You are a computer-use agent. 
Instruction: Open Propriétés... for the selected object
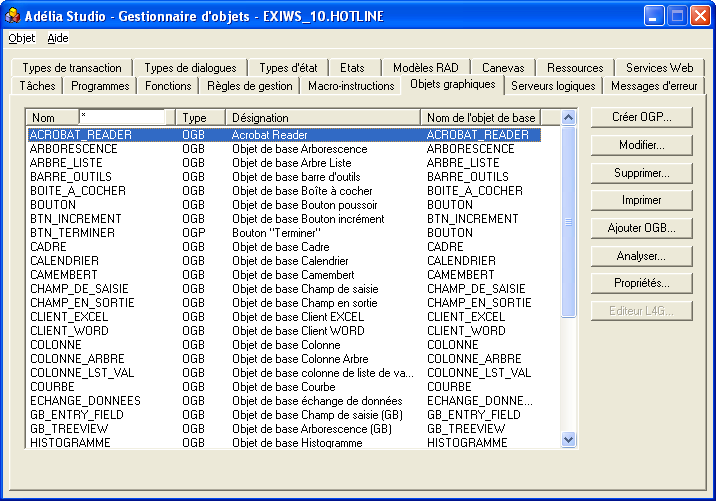(641, 284)
